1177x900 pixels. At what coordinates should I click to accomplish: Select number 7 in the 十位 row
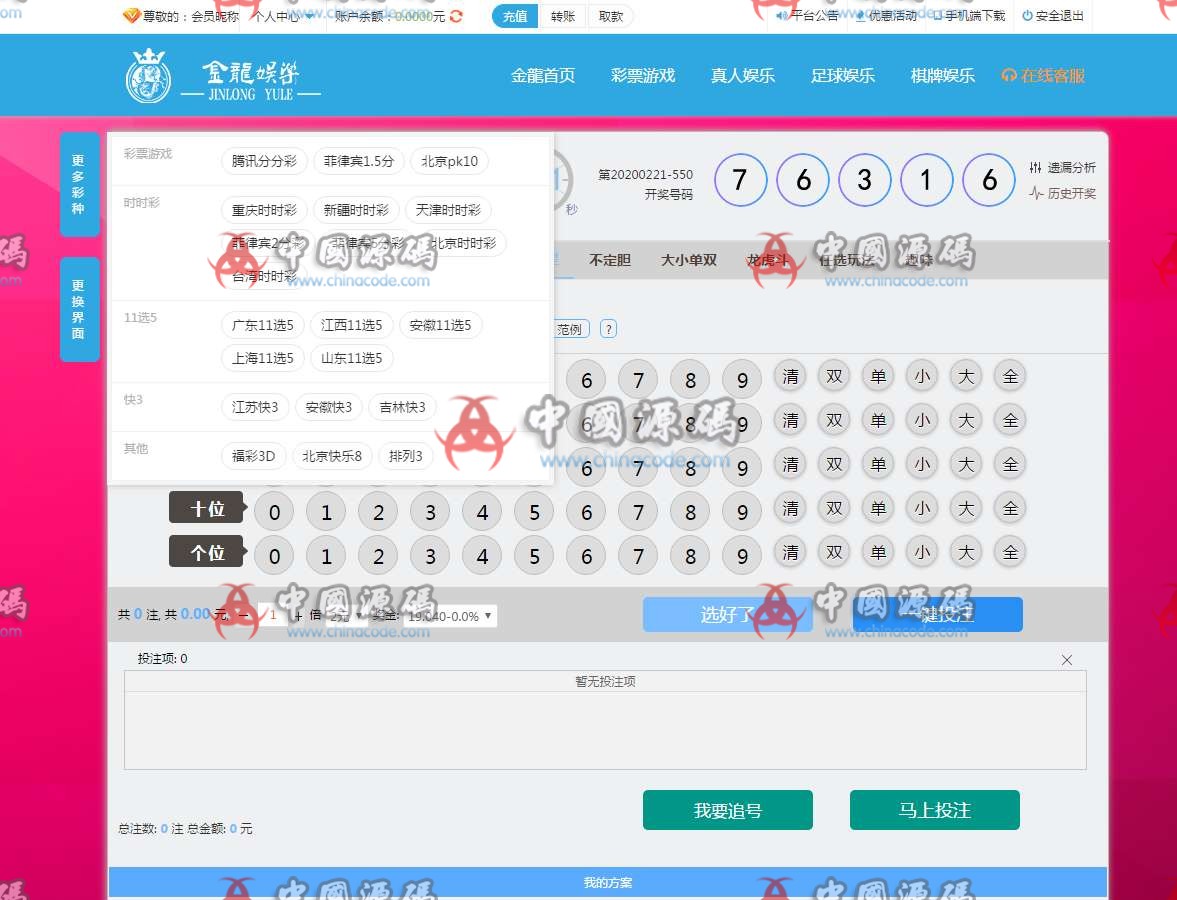tap(638, 512)
